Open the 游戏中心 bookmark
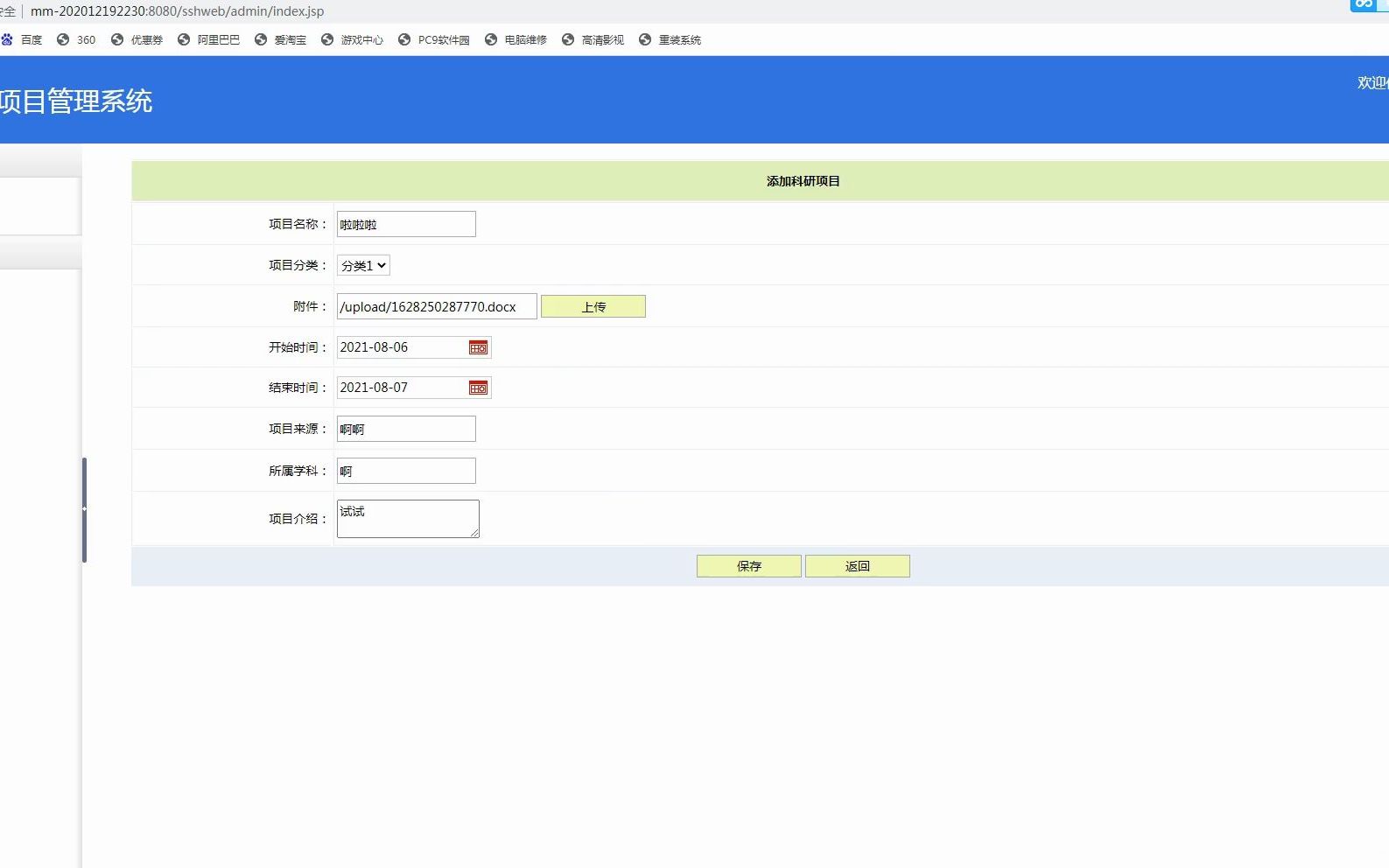 coord(352,39)
